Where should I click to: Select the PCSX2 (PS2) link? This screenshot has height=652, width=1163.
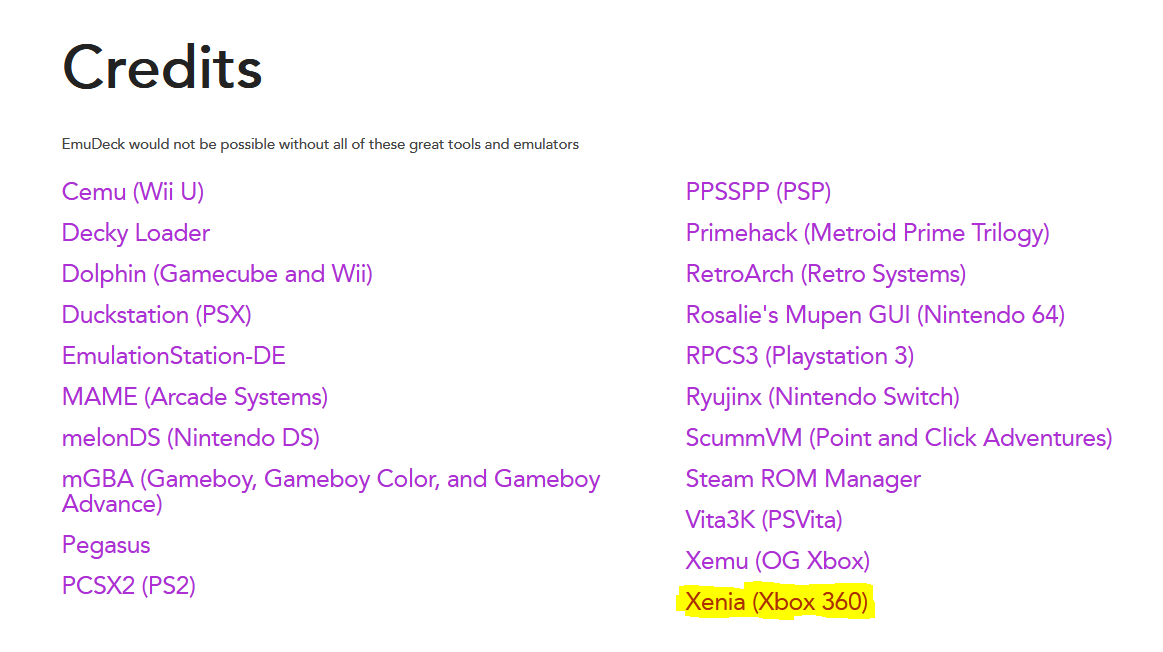129,586
